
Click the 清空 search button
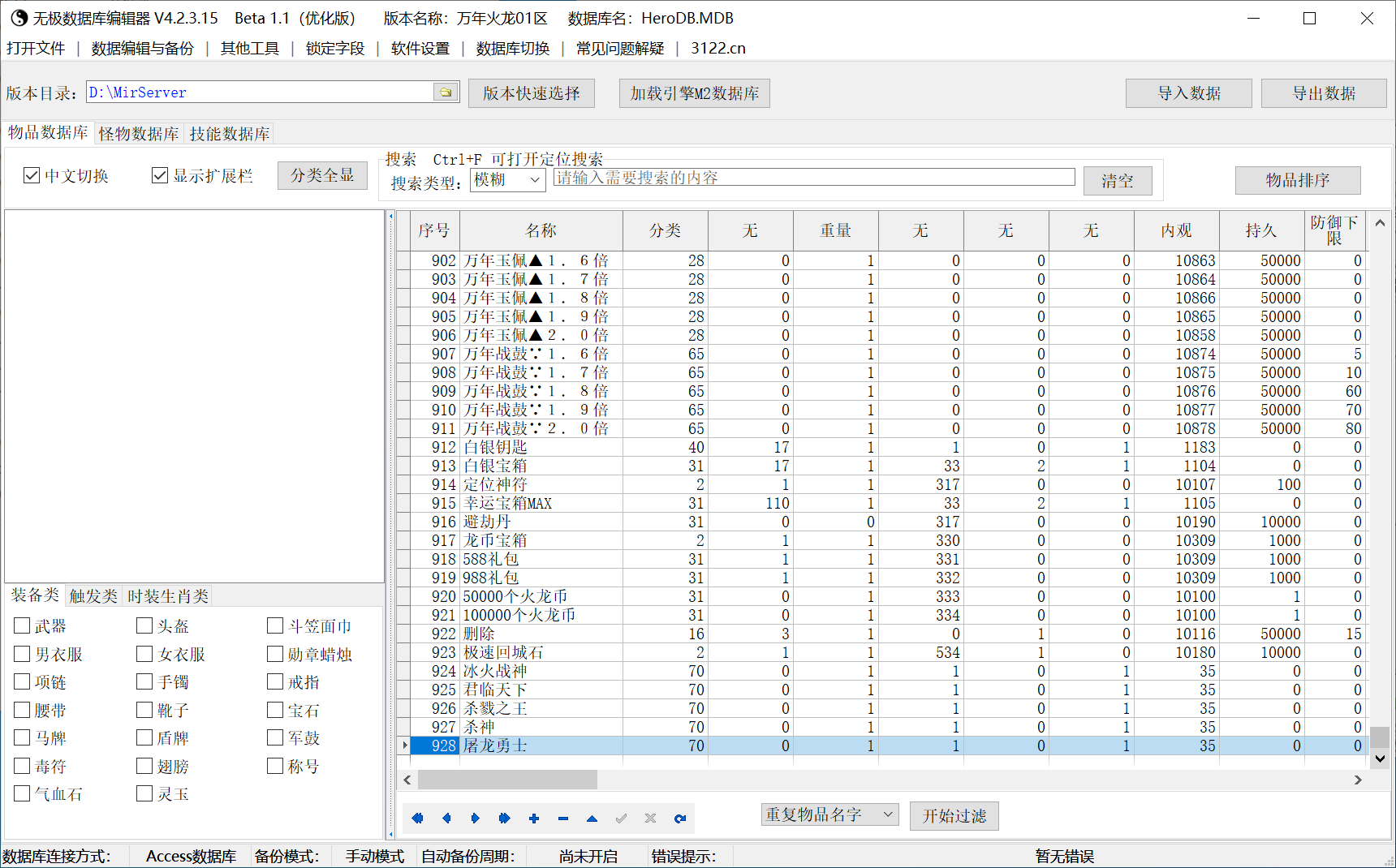tap(1118, 181)
